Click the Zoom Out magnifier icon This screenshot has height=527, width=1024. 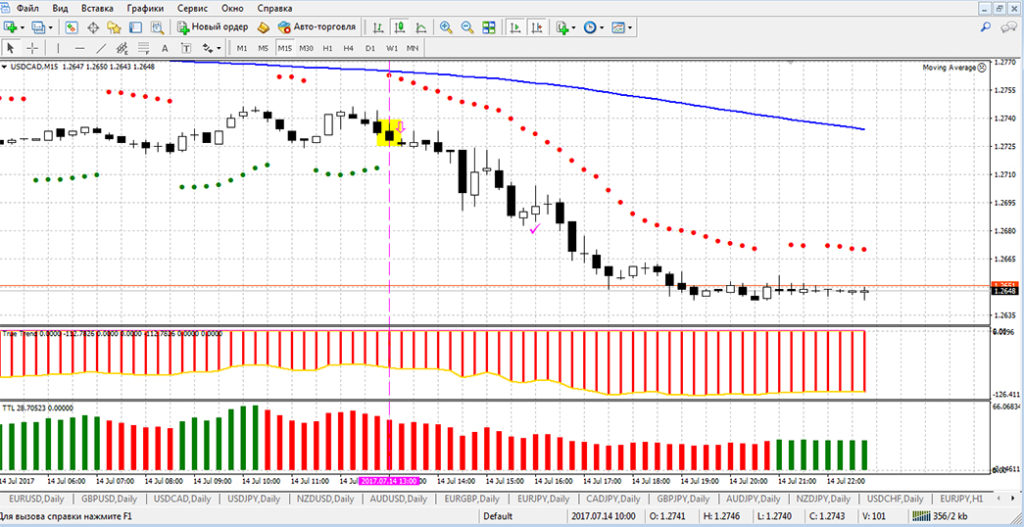(x=467, y=27)
